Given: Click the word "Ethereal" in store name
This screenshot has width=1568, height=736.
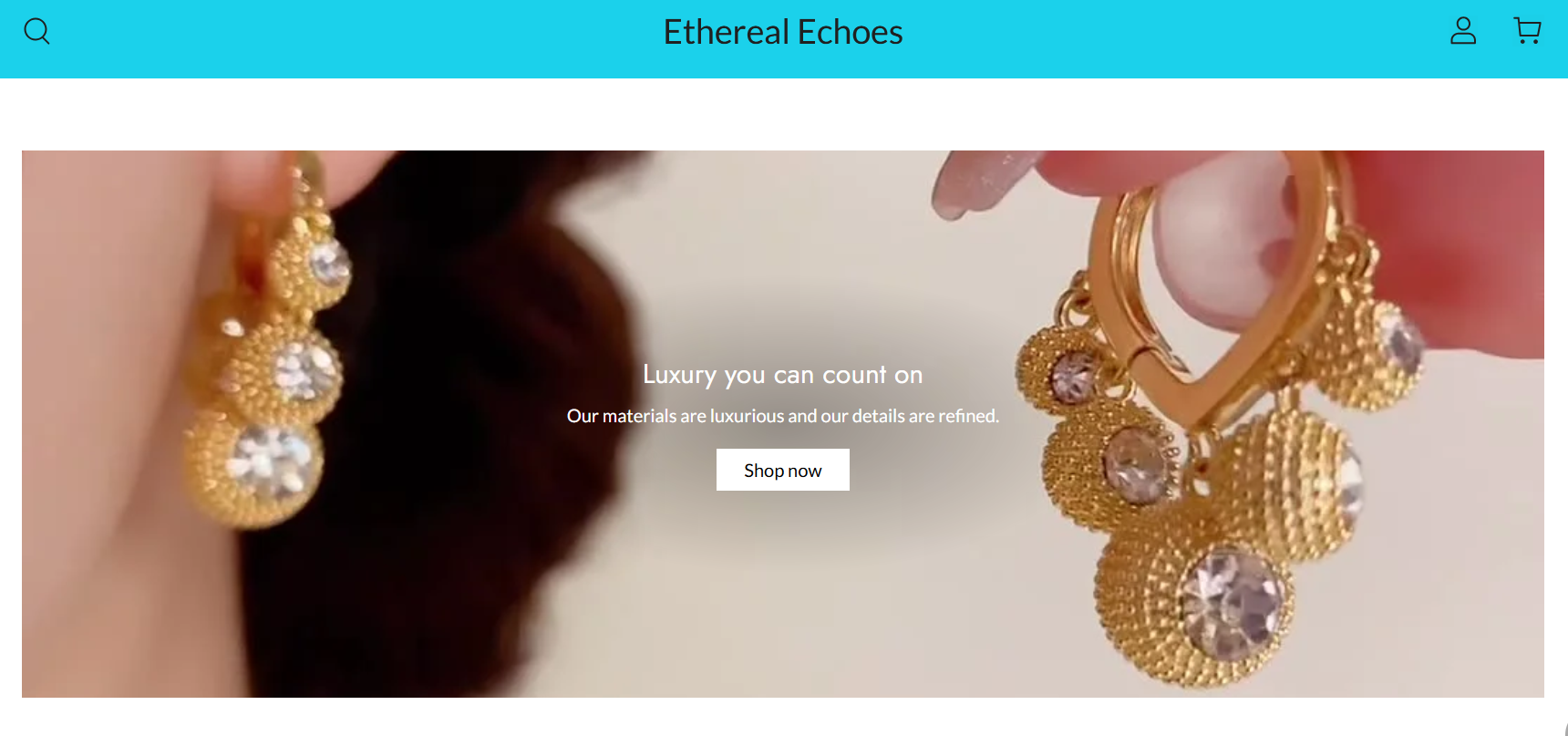Looking at the screenshot, I should click(726, 32).
